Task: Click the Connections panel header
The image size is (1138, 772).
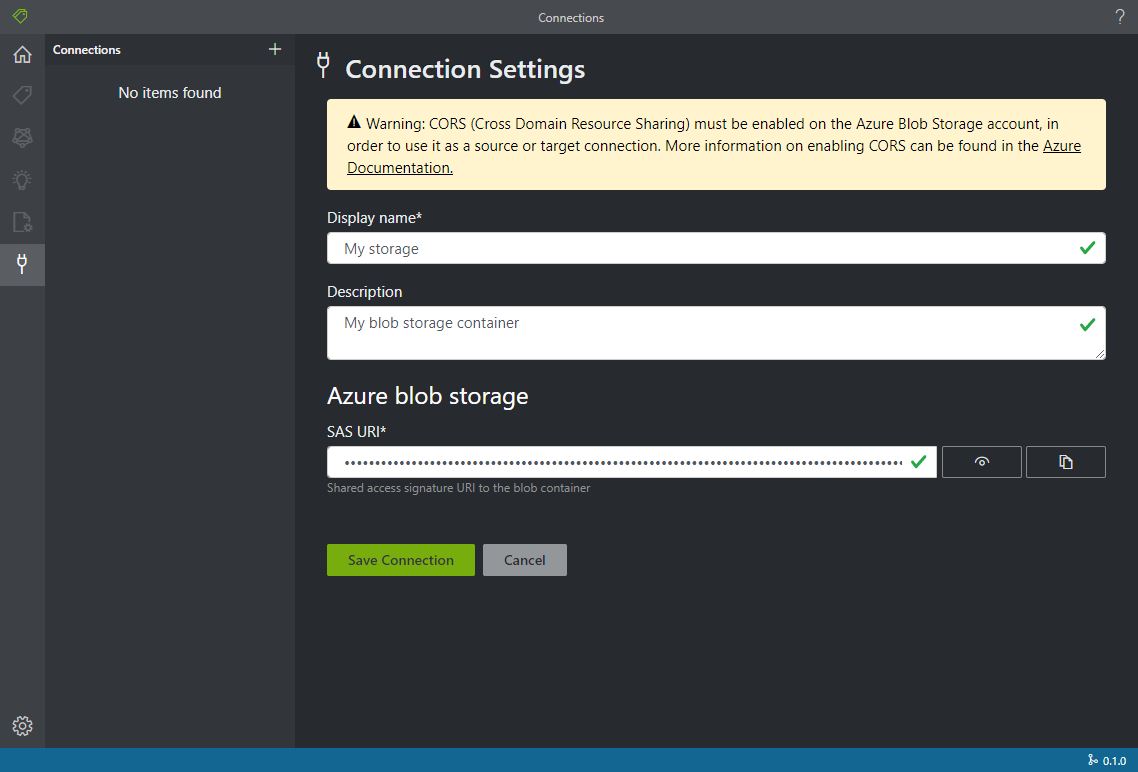Action: coord(86,50)
